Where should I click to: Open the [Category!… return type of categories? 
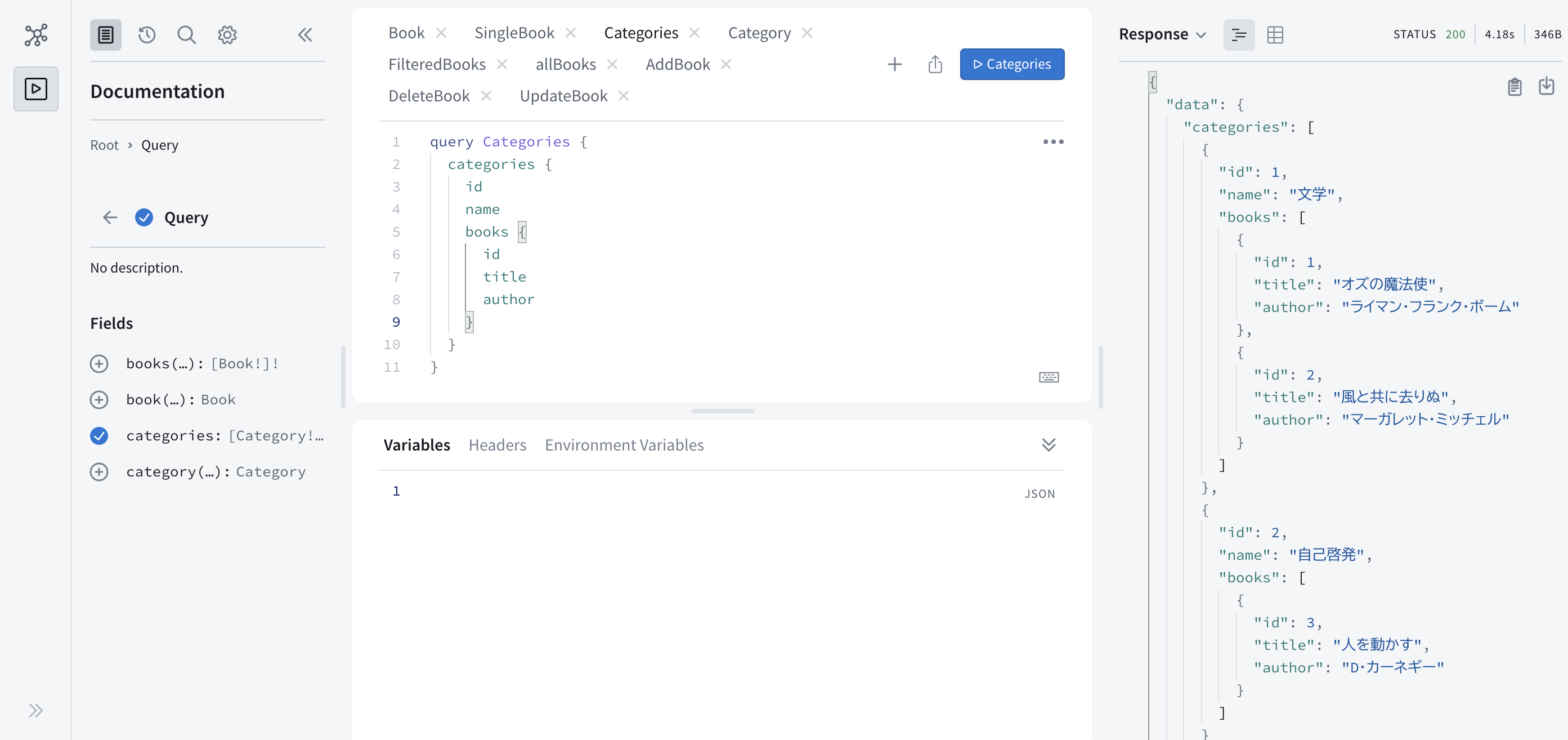tap(276, 435)
